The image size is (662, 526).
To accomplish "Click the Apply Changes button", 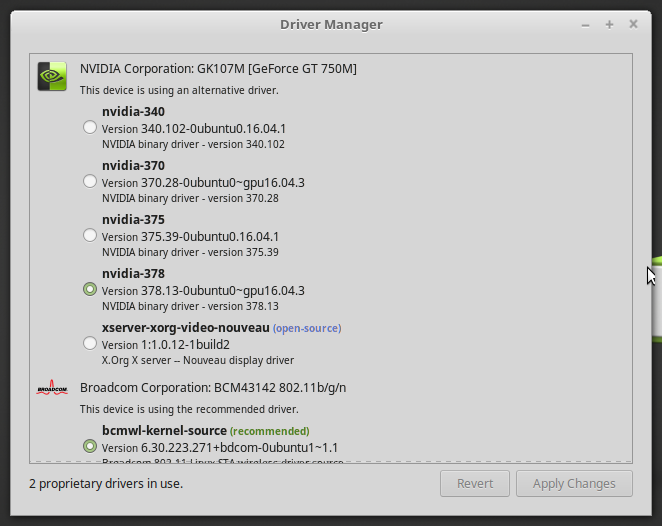I will tap(574, 483).
